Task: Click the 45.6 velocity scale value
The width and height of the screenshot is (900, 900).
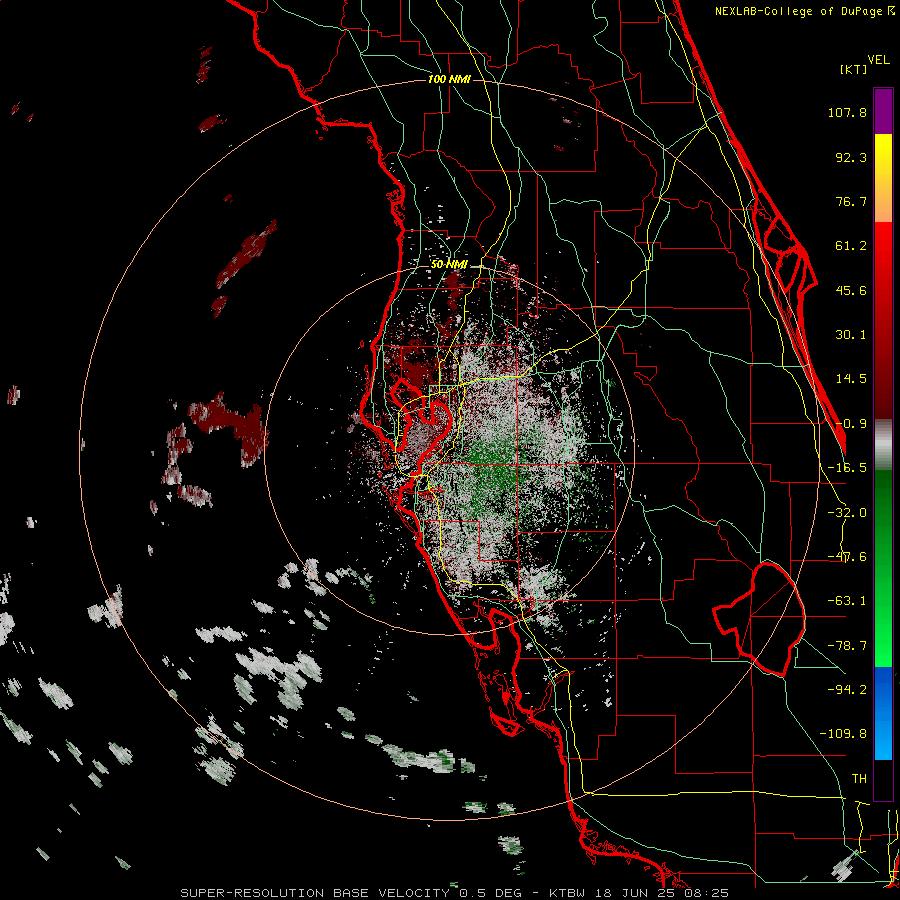Action: click(x=851, y=290)
